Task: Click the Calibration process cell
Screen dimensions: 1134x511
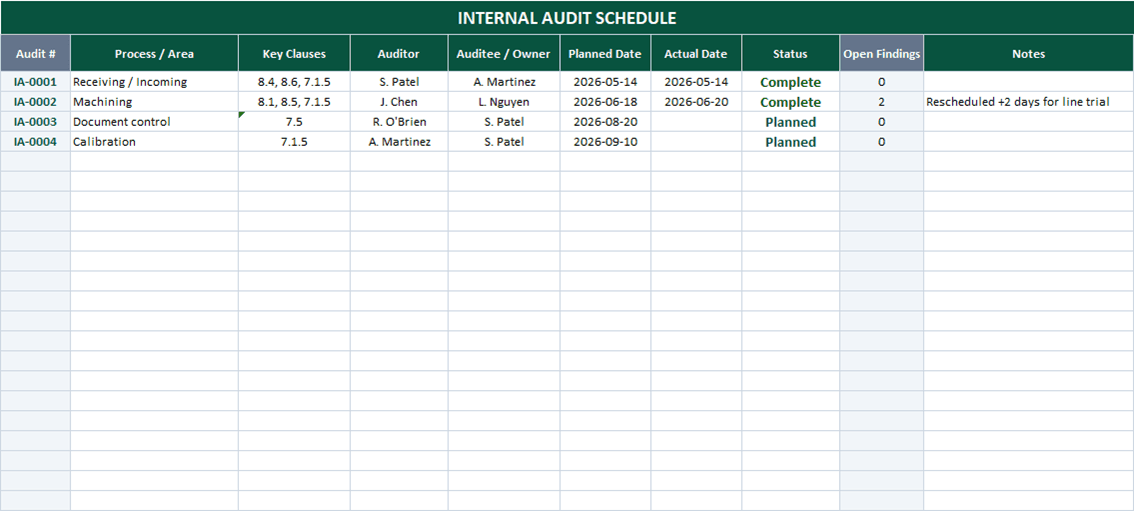Action: coord(154,142)
